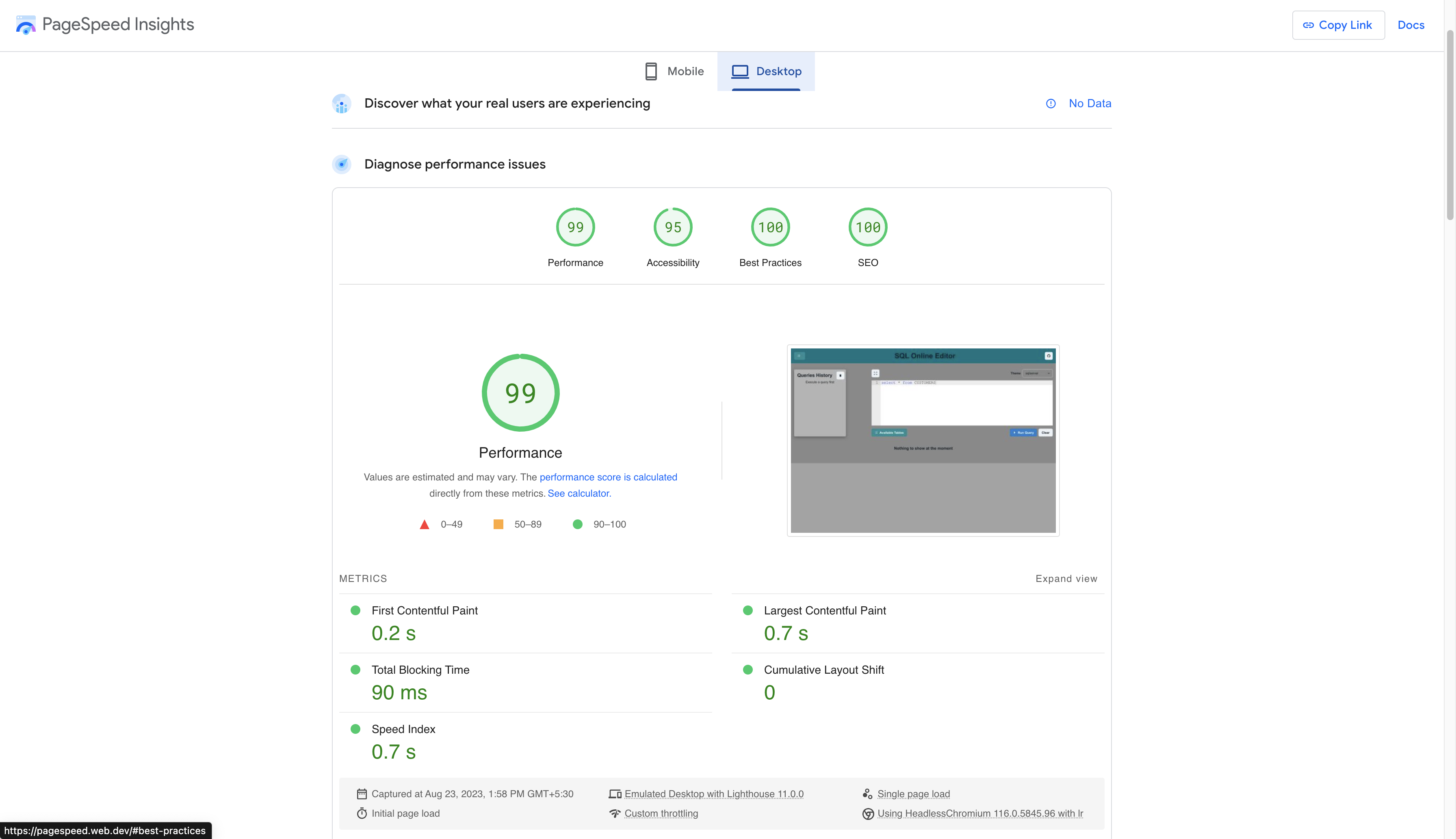Select the Desktop tab

tap(766, 71)
